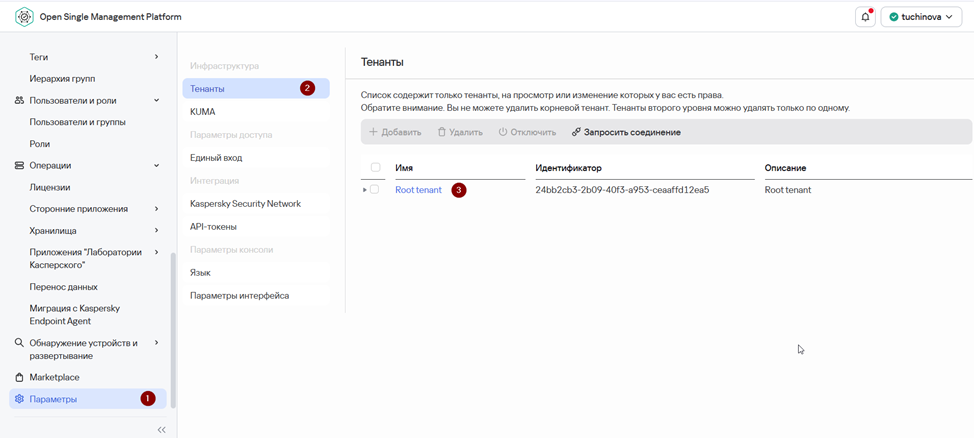Click the users icon beside Пользователи и роли
This screenshot has height=438, width=974.
tap(19, 100)
